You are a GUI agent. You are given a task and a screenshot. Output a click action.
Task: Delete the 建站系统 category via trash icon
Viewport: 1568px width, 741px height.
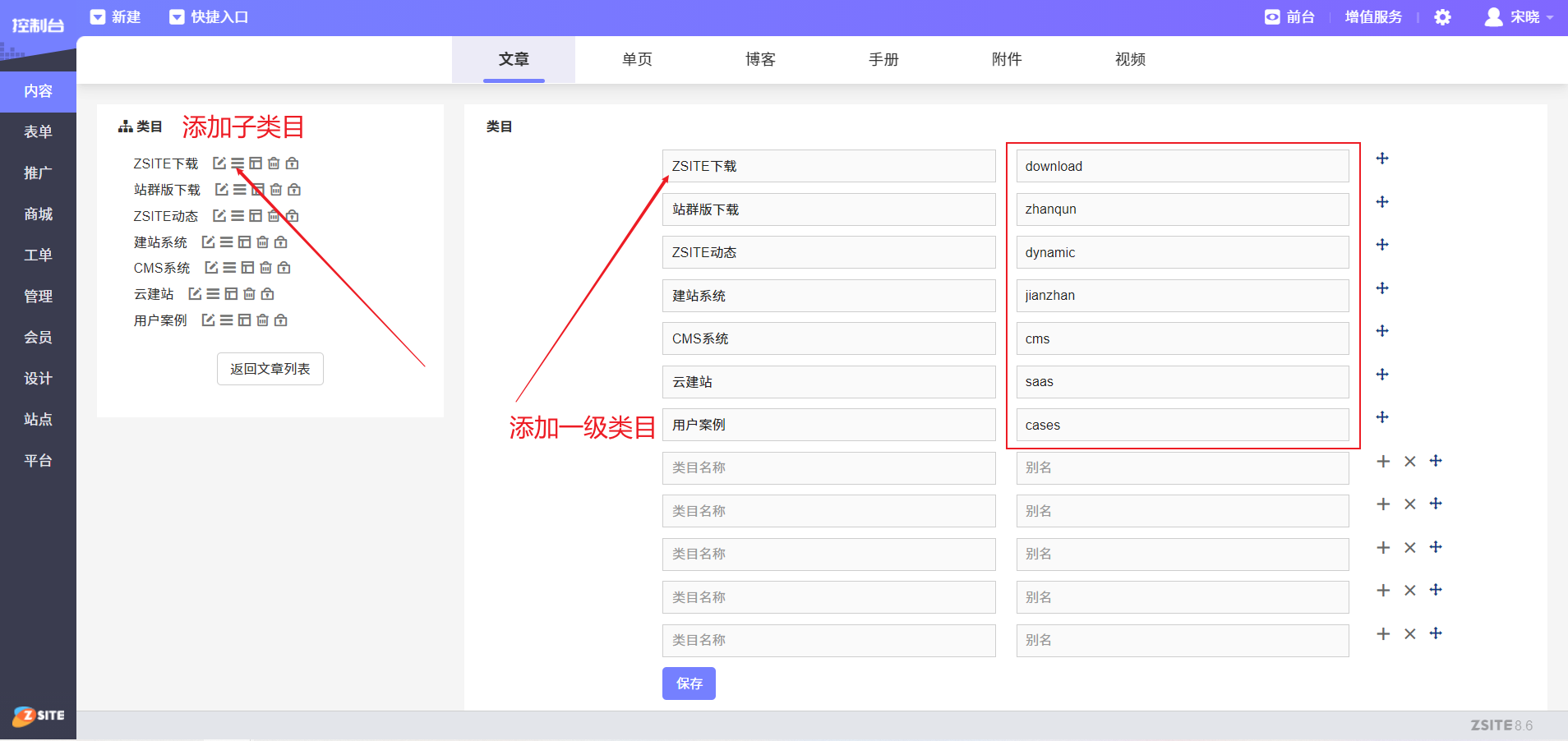pos(262,242)
